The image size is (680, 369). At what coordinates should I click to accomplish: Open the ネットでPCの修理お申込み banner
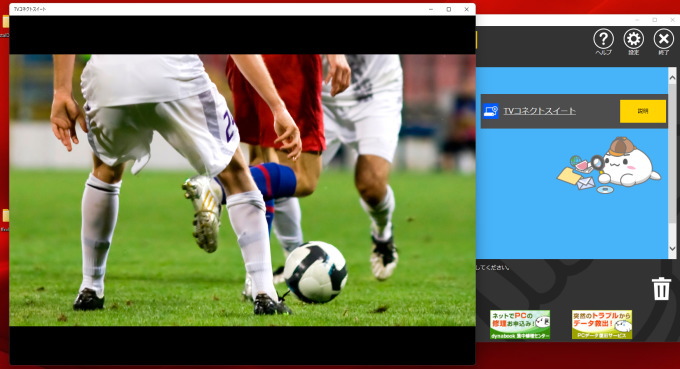click(520, 324)
